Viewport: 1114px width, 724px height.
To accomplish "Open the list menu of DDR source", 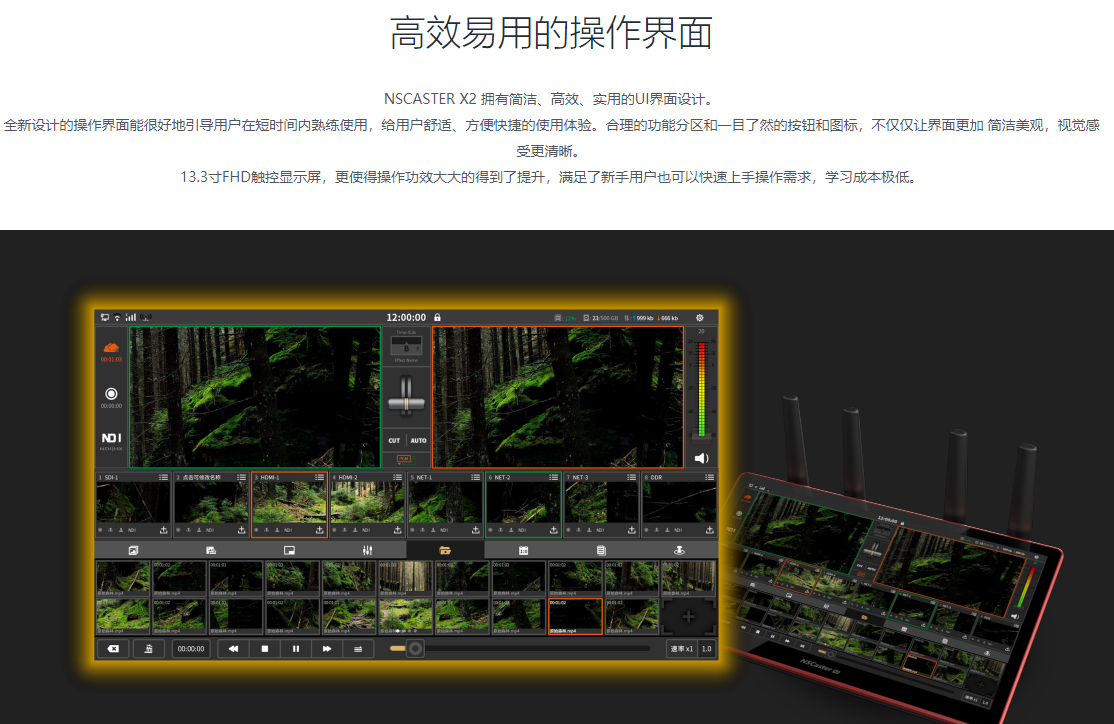I will 710,477.
